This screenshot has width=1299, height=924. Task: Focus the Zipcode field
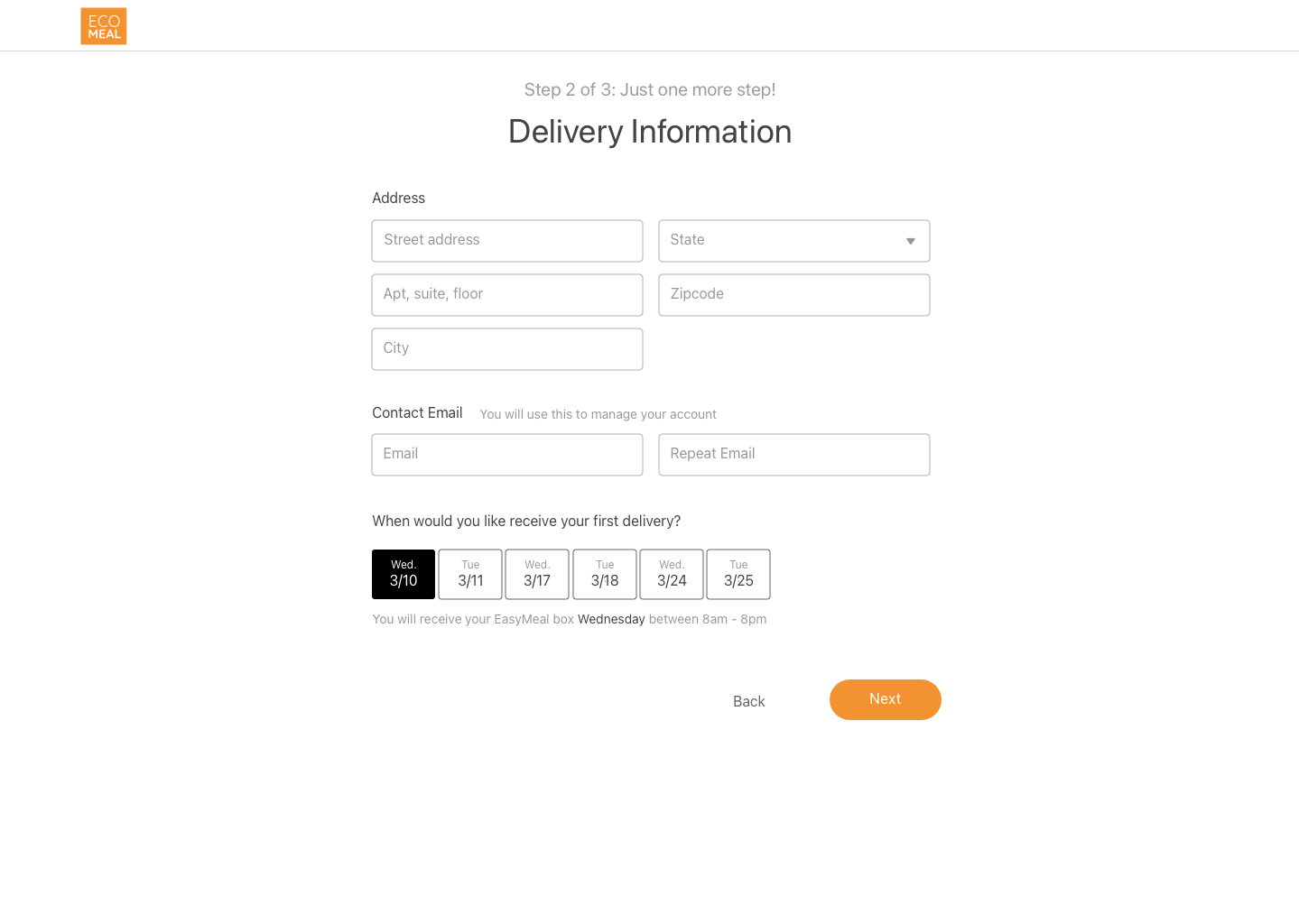[794, 295]
